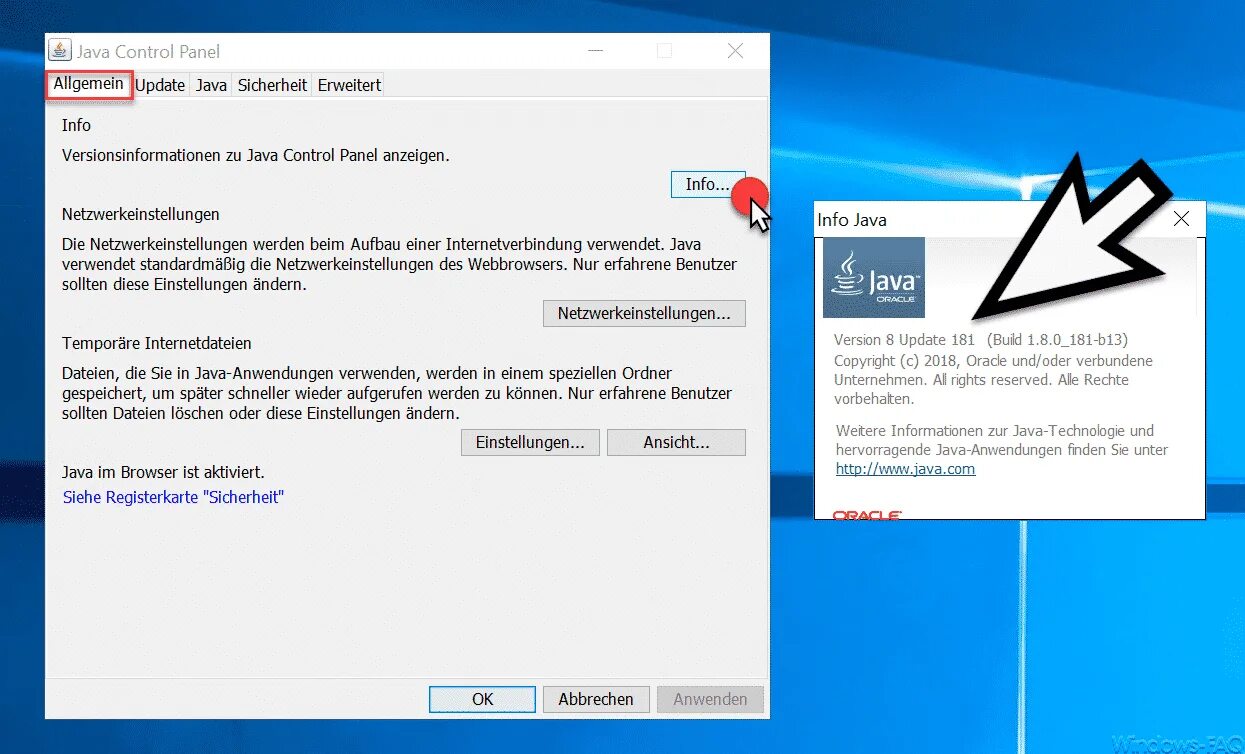
Task: Minimize the Java Control Panel window
Action: [593, 51]
